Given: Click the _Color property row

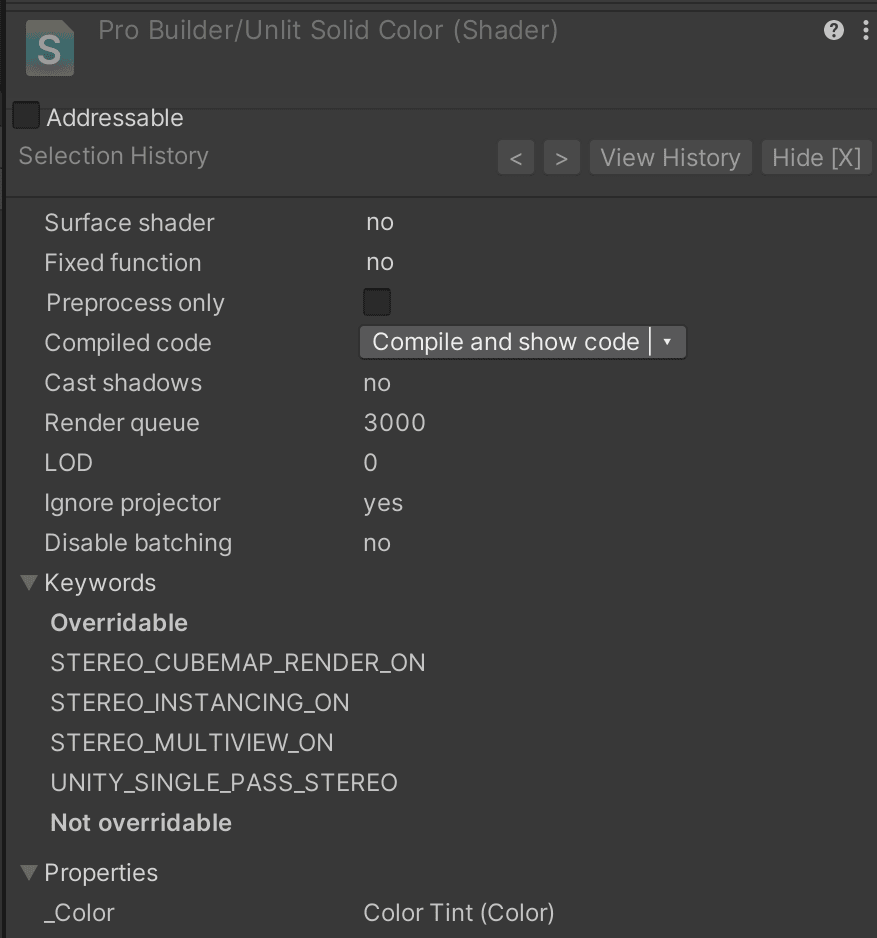Looking at the screenshot, I should (80, 913).
